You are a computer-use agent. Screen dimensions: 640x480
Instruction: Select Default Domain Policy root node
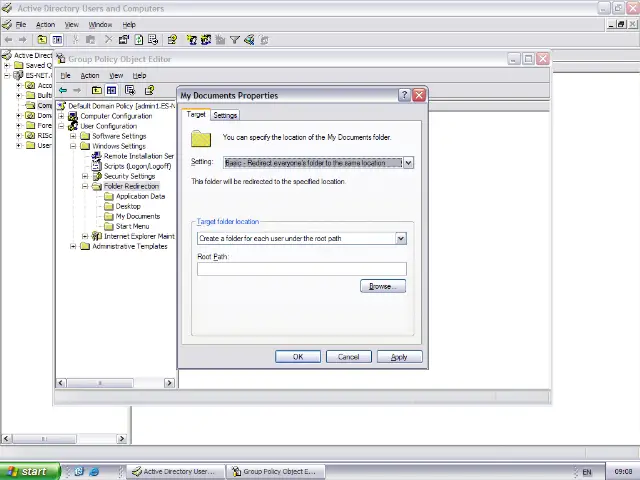[x=122, y=106]
